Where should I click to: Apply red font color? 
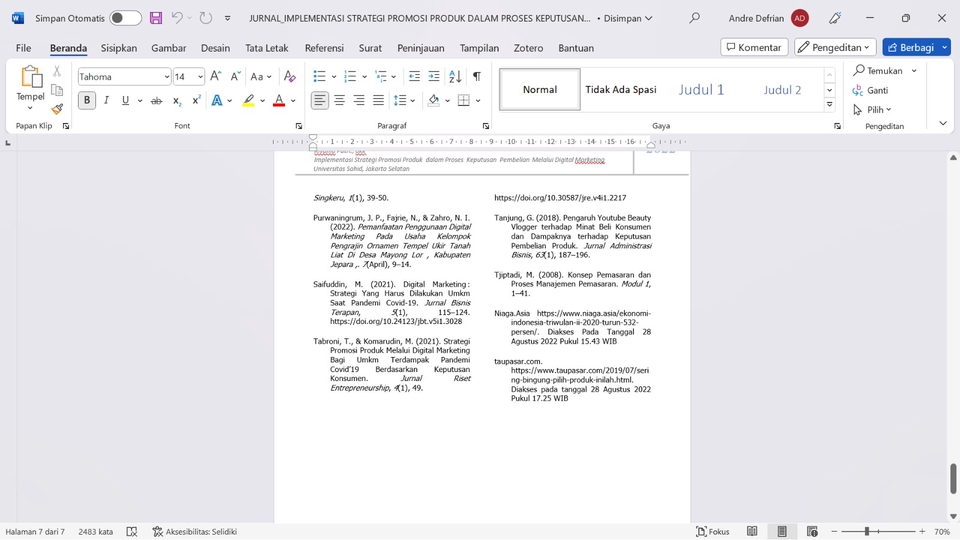click(x=279, y=100)
